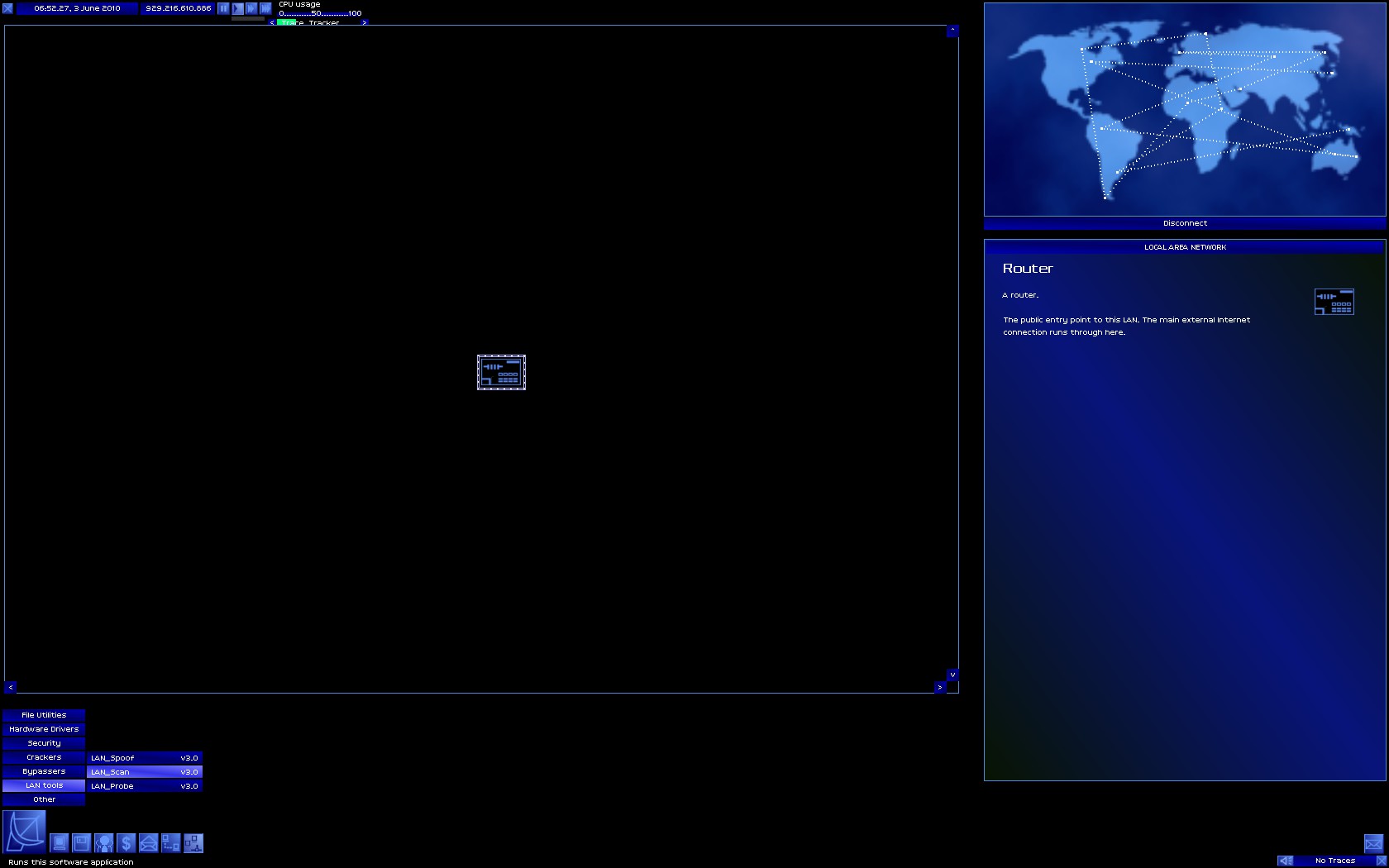Close the Trace Tracker No Traces bar
The height and width of the screenshot is (868, 1389).
coord(1381,861)
